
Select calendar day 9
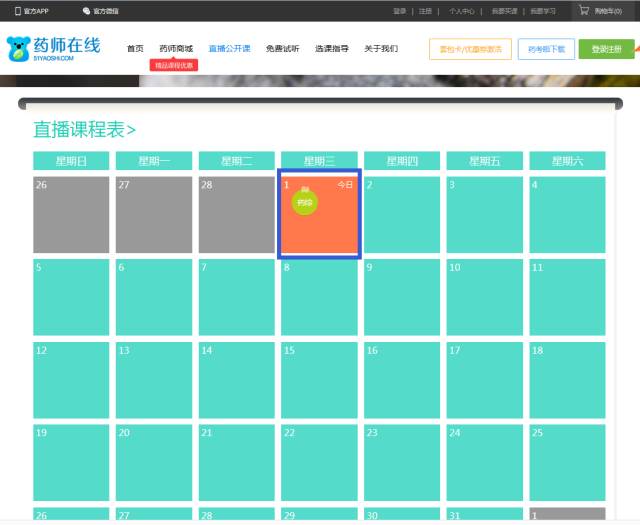click(402, 298)
